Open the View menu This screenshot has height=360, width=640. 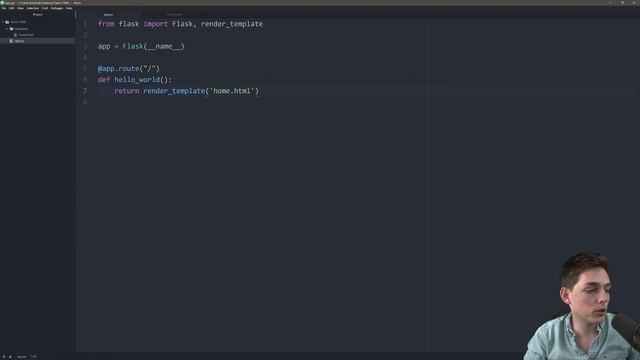click(20, 8)
